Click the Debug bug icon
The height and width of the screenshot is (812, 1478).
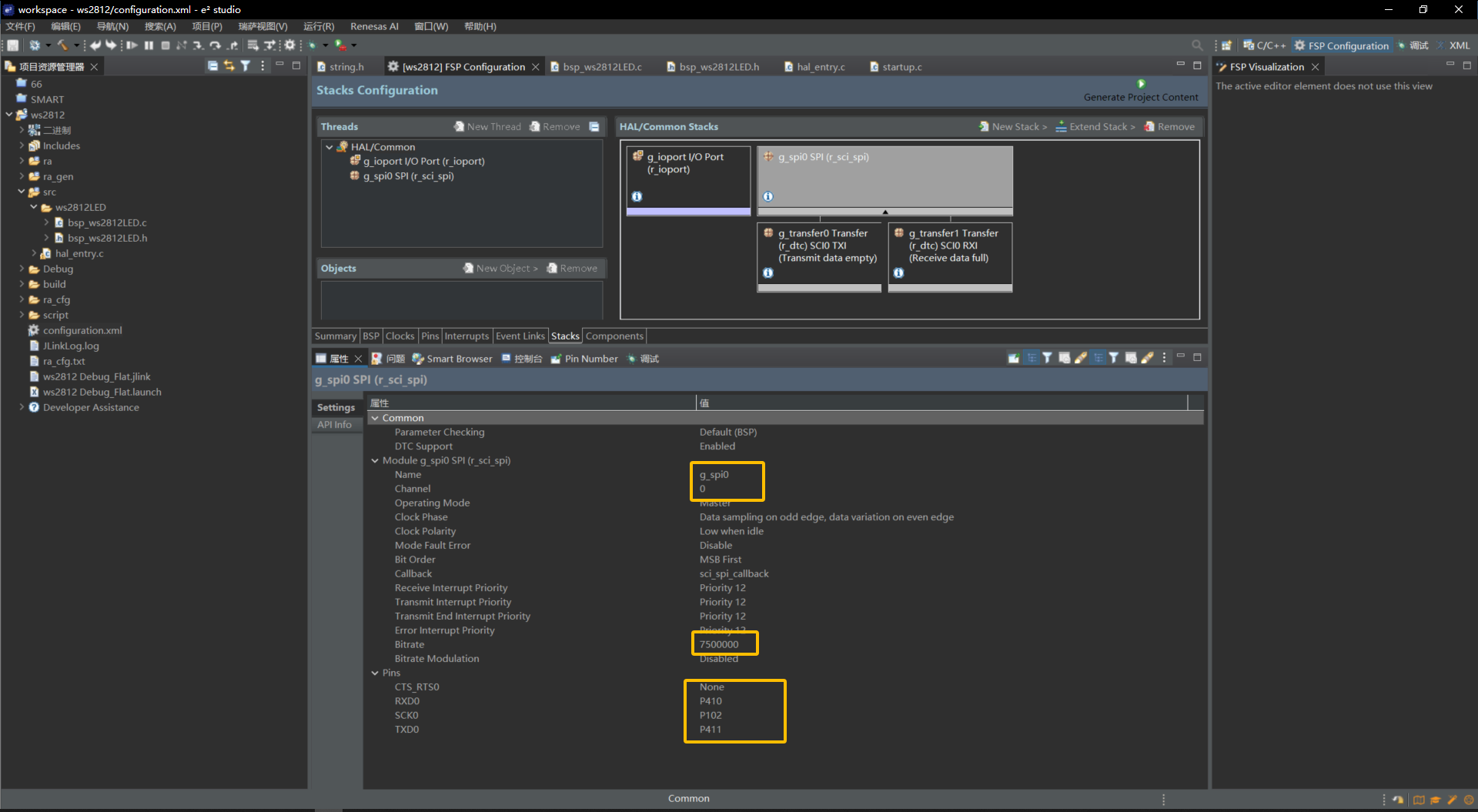pos(313,45)
